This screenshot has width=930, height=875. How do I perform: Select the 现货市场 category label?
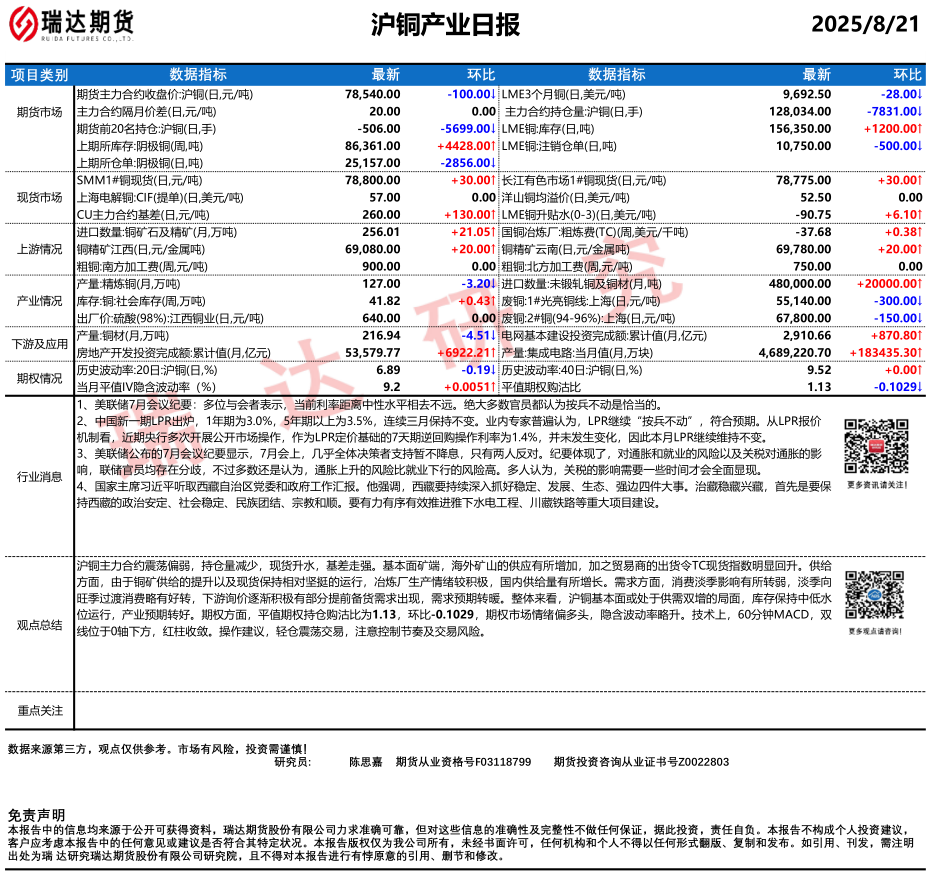click(x=40, y=197)
